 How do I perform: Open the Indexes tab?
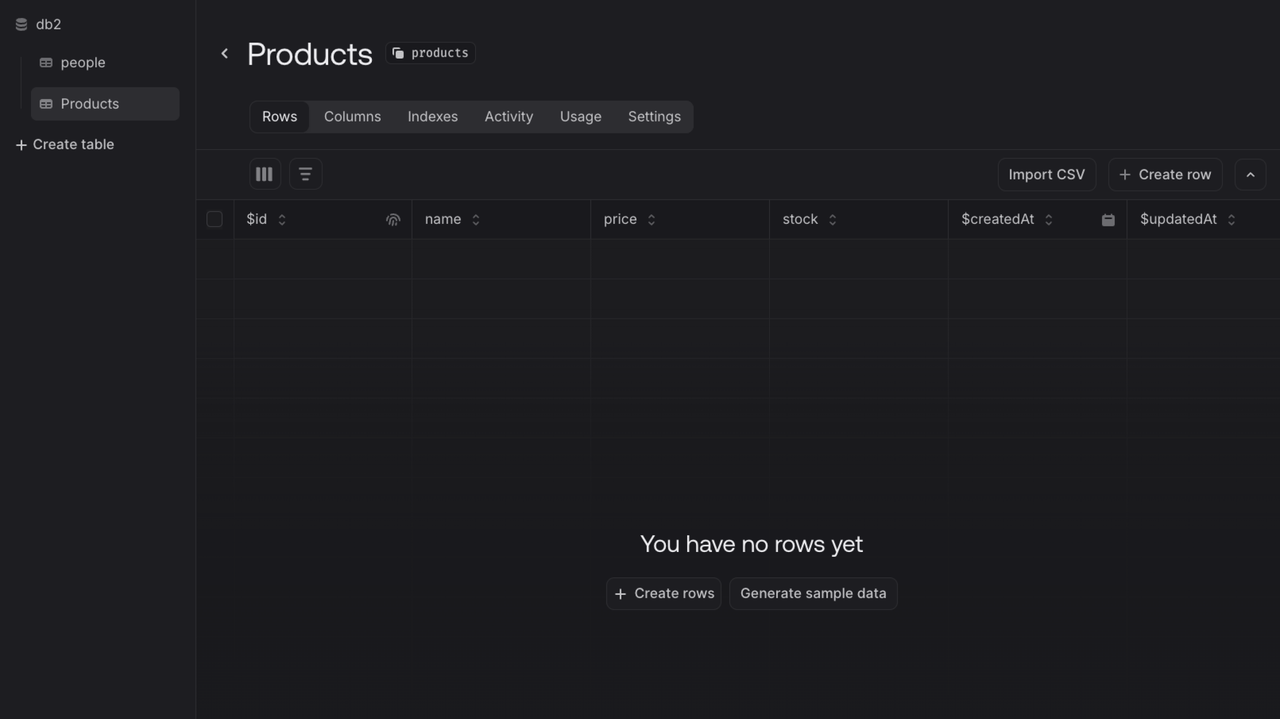click(432, 117)
